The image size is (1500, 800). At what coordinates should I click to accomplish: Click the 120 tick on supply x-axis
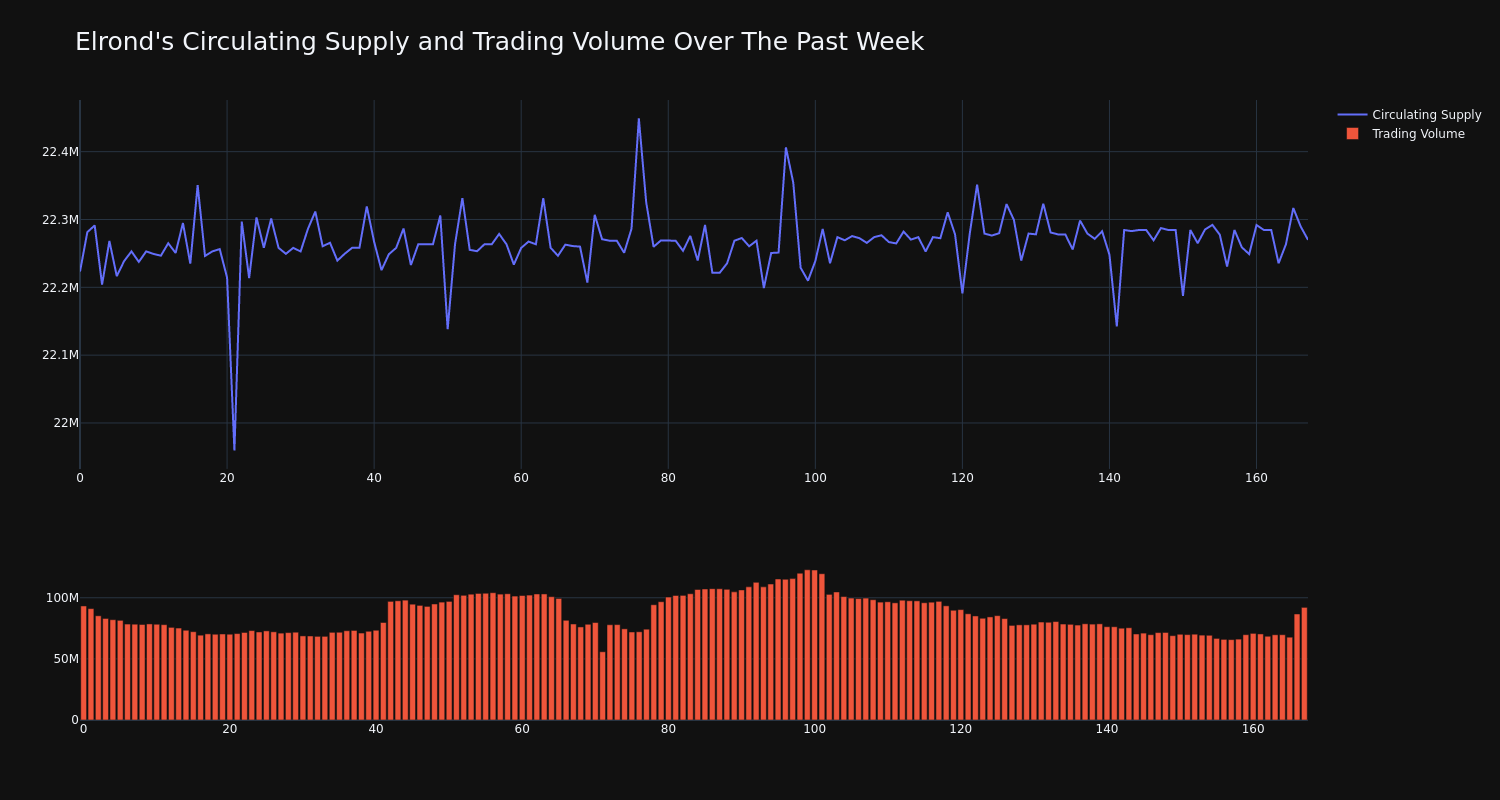coord(962,478)
